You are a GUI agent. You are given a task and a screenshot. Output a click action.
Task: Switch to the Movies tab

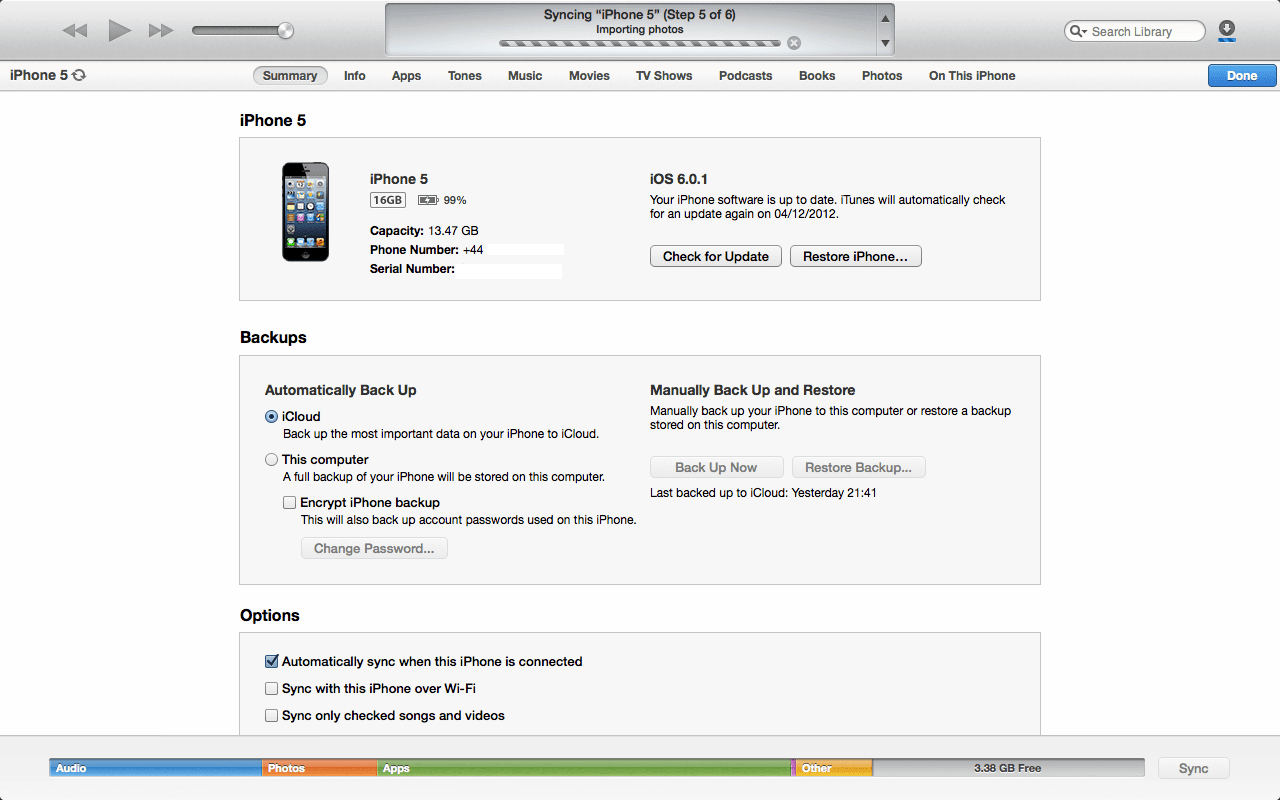point(589,76)
